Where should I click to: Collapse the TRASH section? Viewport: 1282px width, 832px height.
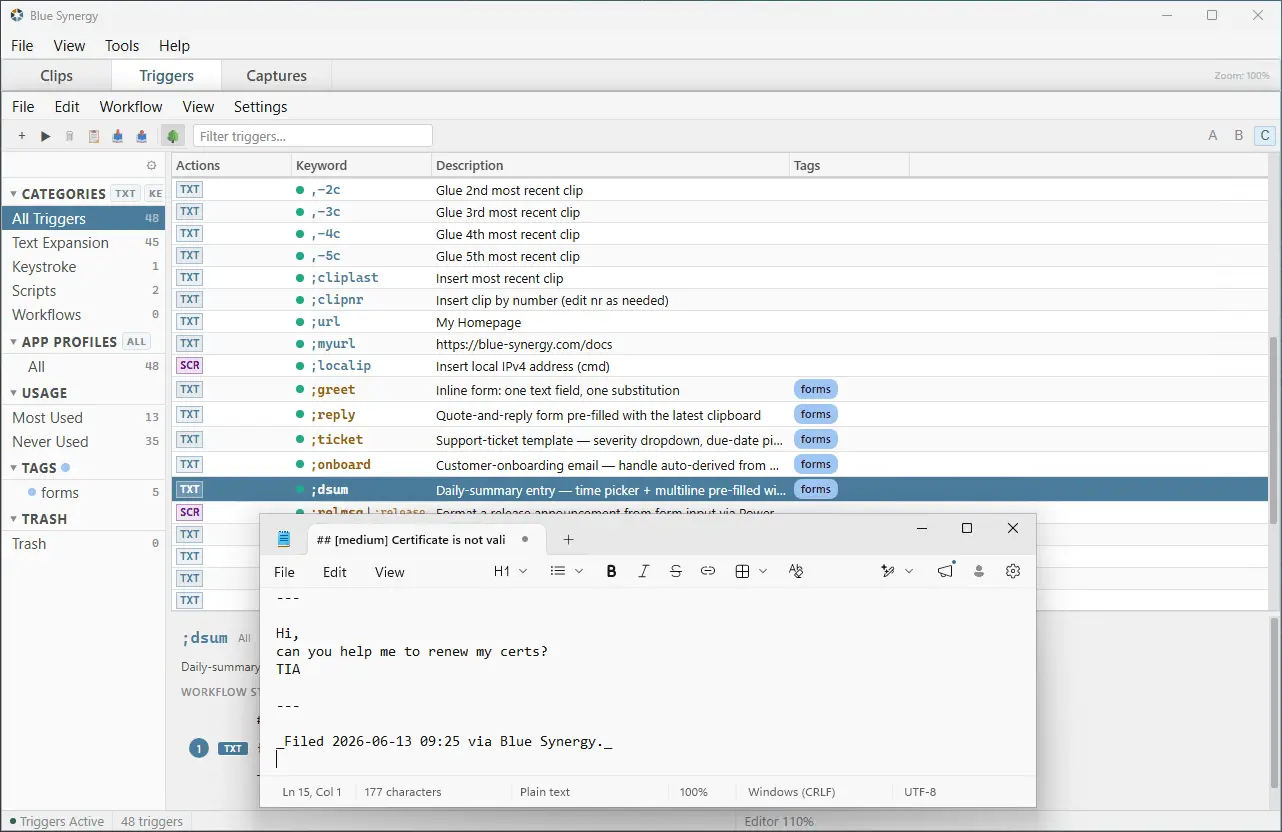[14, 519]
